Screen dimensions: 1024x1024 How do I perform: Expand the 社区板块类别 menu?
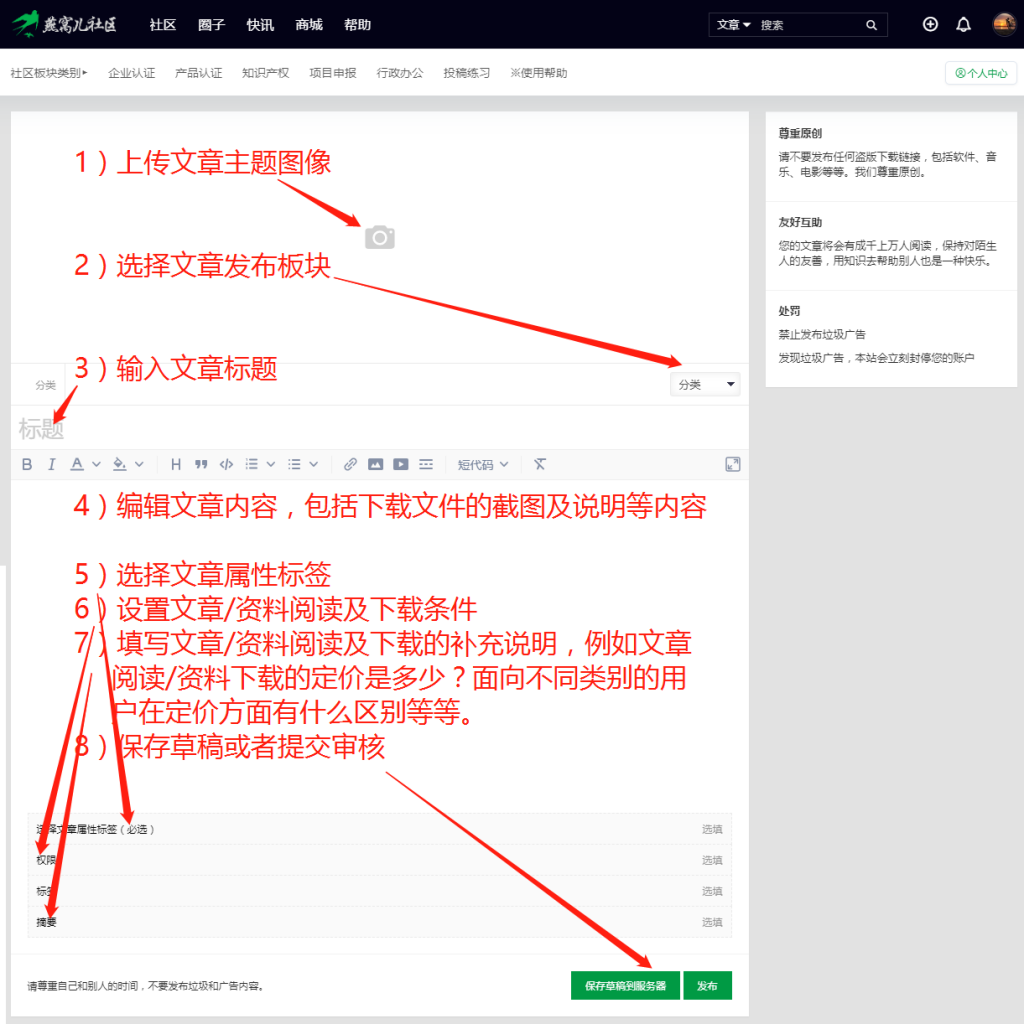[48, 72]
